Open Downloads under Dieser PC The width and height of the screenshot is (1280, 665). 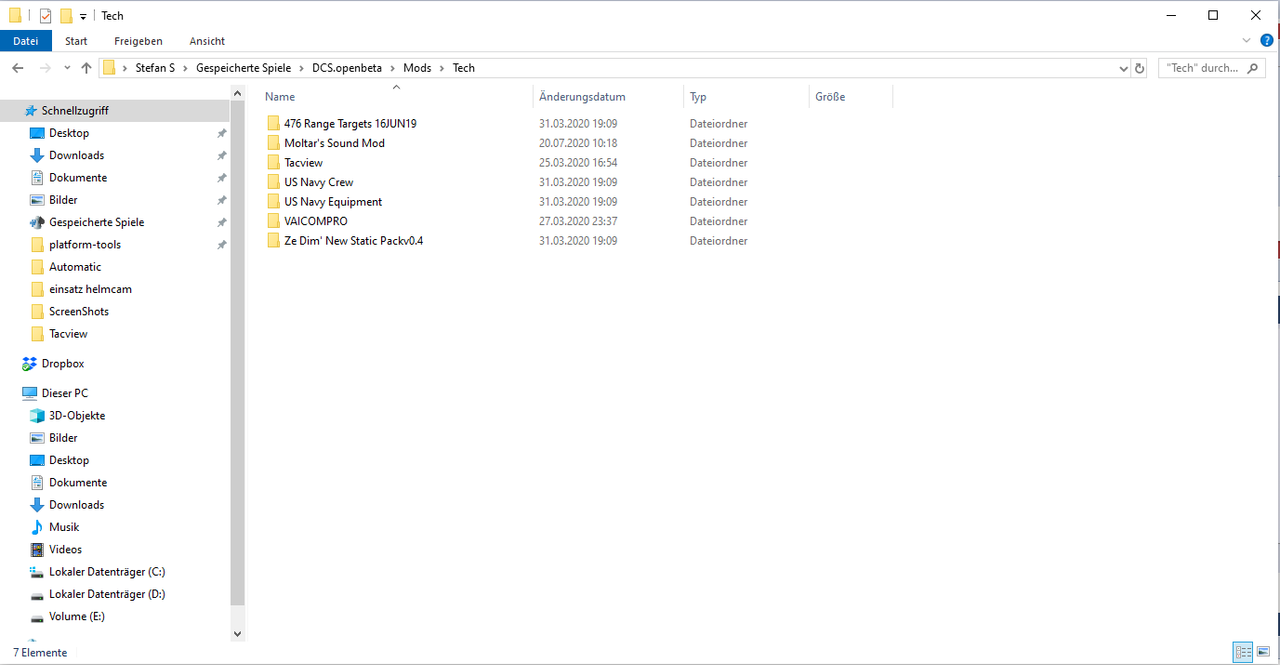pyautogui.click(x=76, y=505)
